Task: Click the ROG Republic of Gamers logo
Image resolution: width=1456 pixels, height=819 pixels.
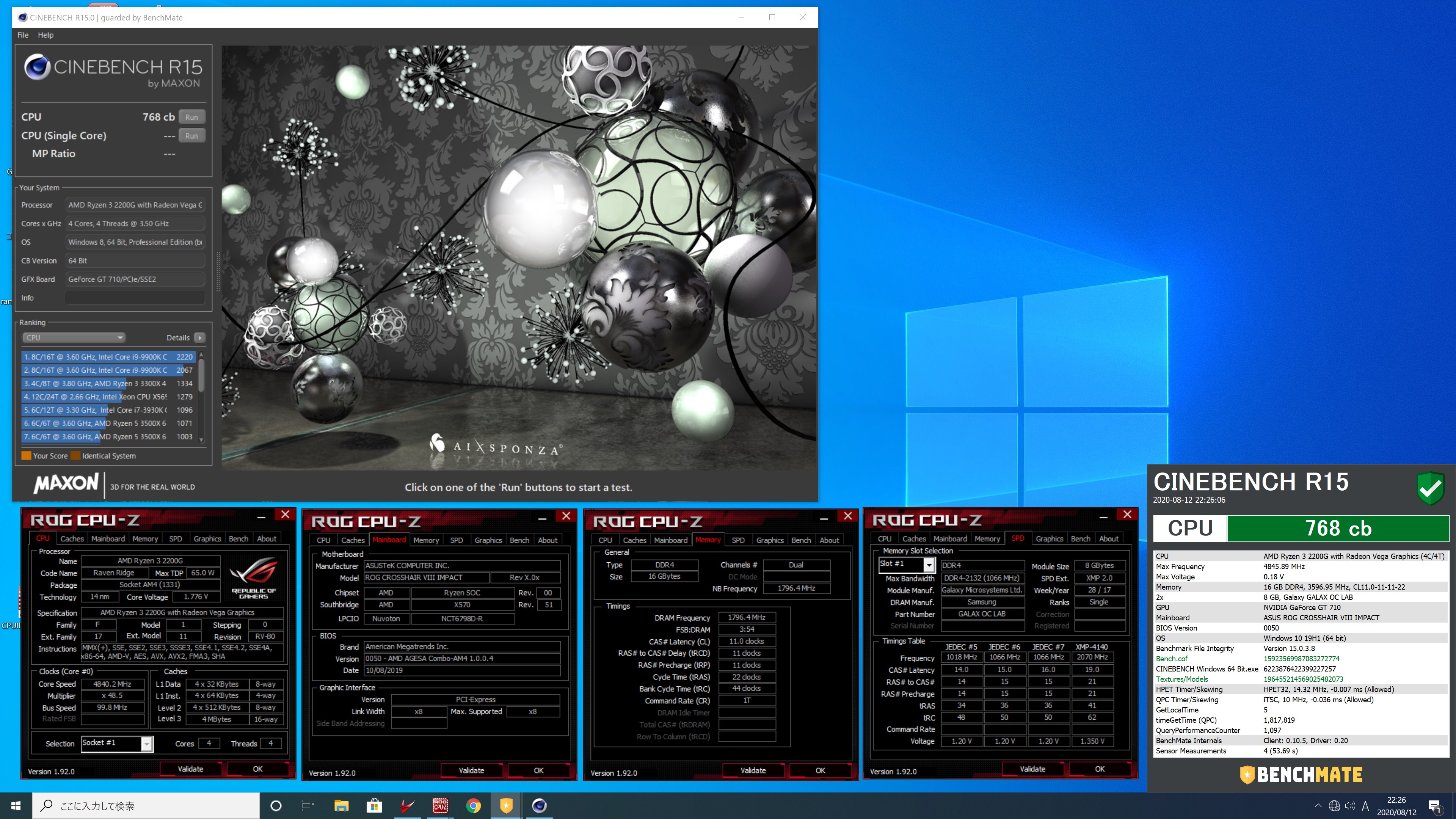Action: pyautogui.click(x=254, y=577)
